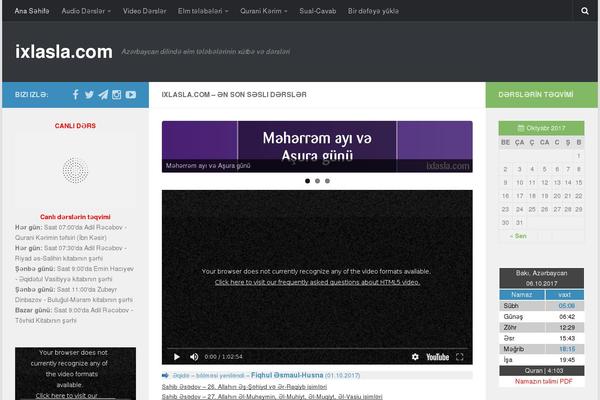Select the first slider dot

pyautogui.click(x=307, y=181)
